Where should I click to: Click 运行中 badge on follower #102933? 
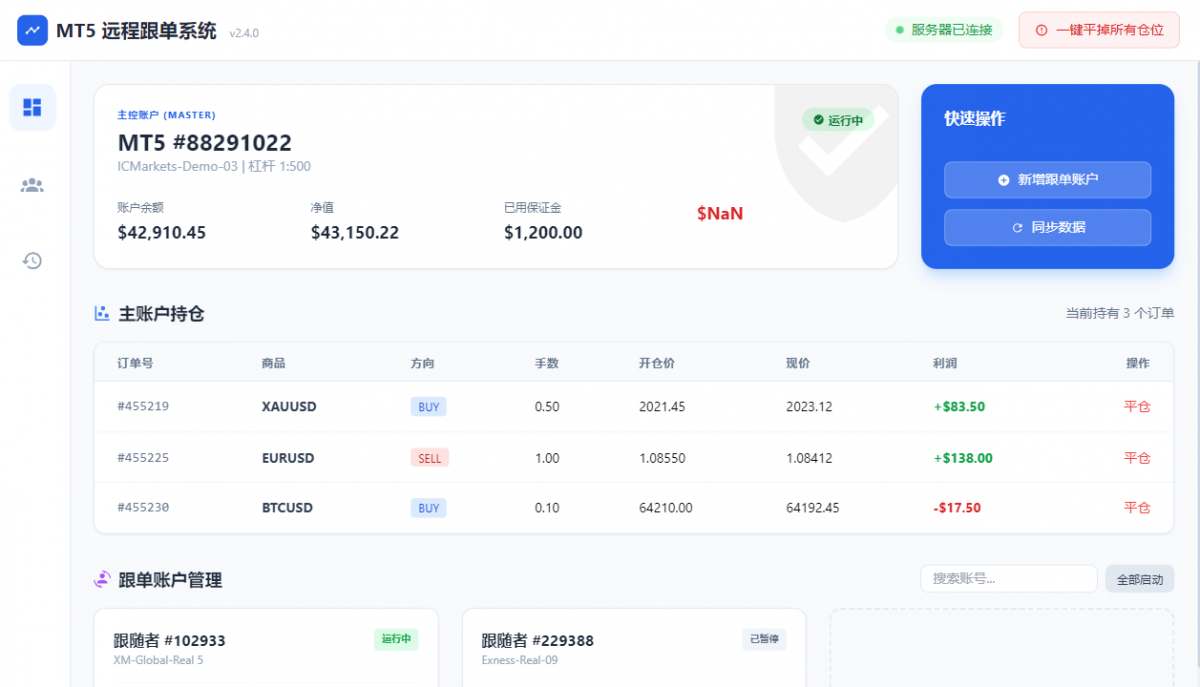[x=396, y=638]
